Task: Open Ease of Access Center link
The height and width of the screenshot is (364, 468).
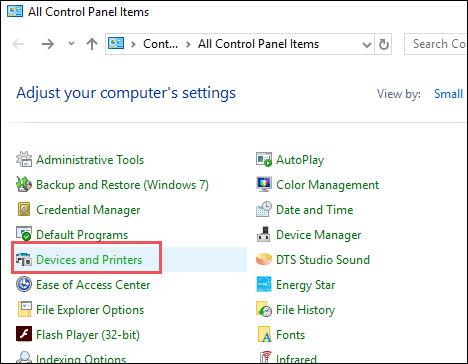Action: point(93,285)
